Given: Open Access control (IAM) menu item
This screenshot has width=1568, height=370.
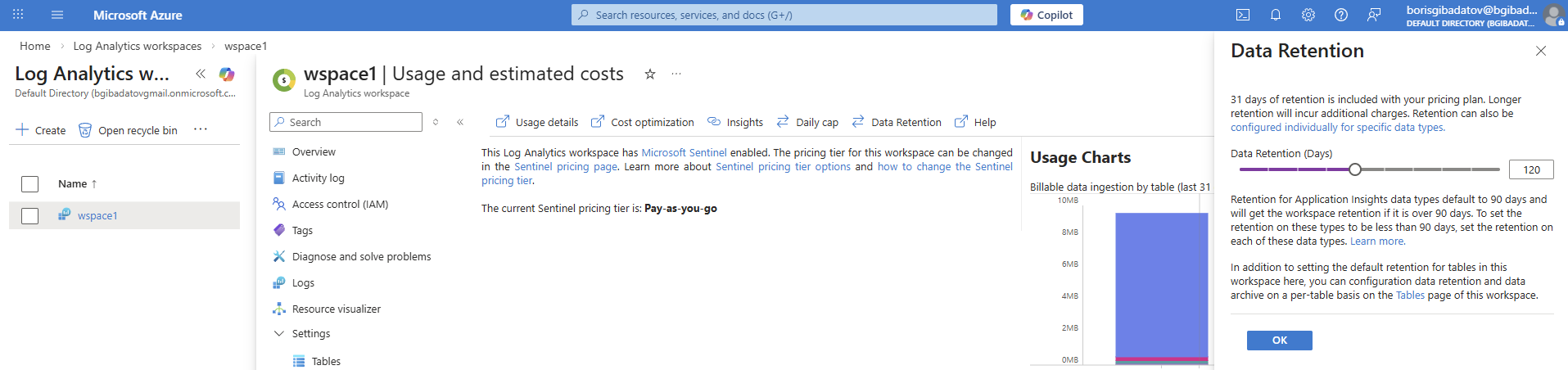Looking at the screenshot, I should (340, 205).
